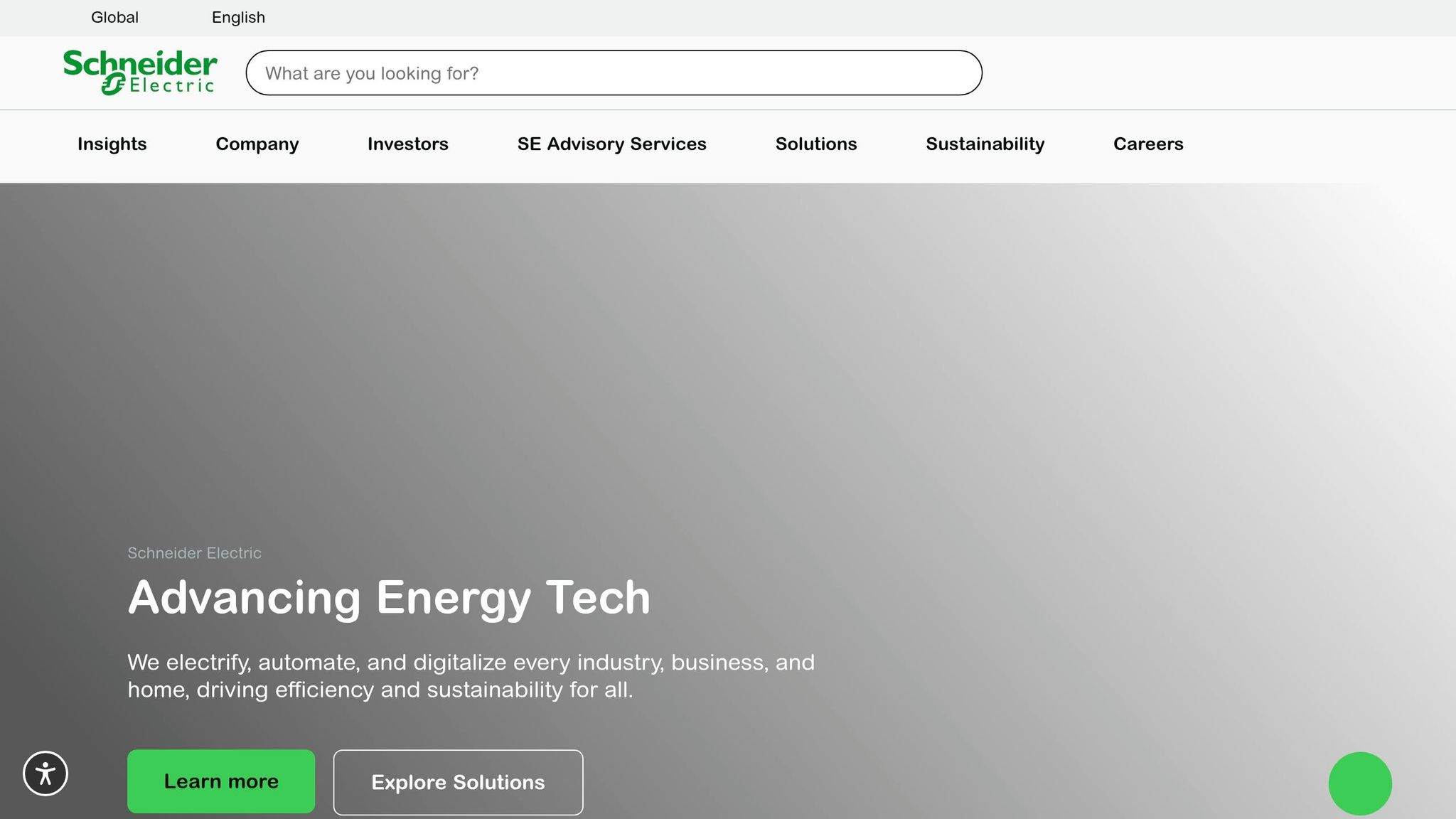Viewport: 1456px width, 819px height.
Task: Click the 'Schneider Electric' hero caption
Action: click(194, 553)
